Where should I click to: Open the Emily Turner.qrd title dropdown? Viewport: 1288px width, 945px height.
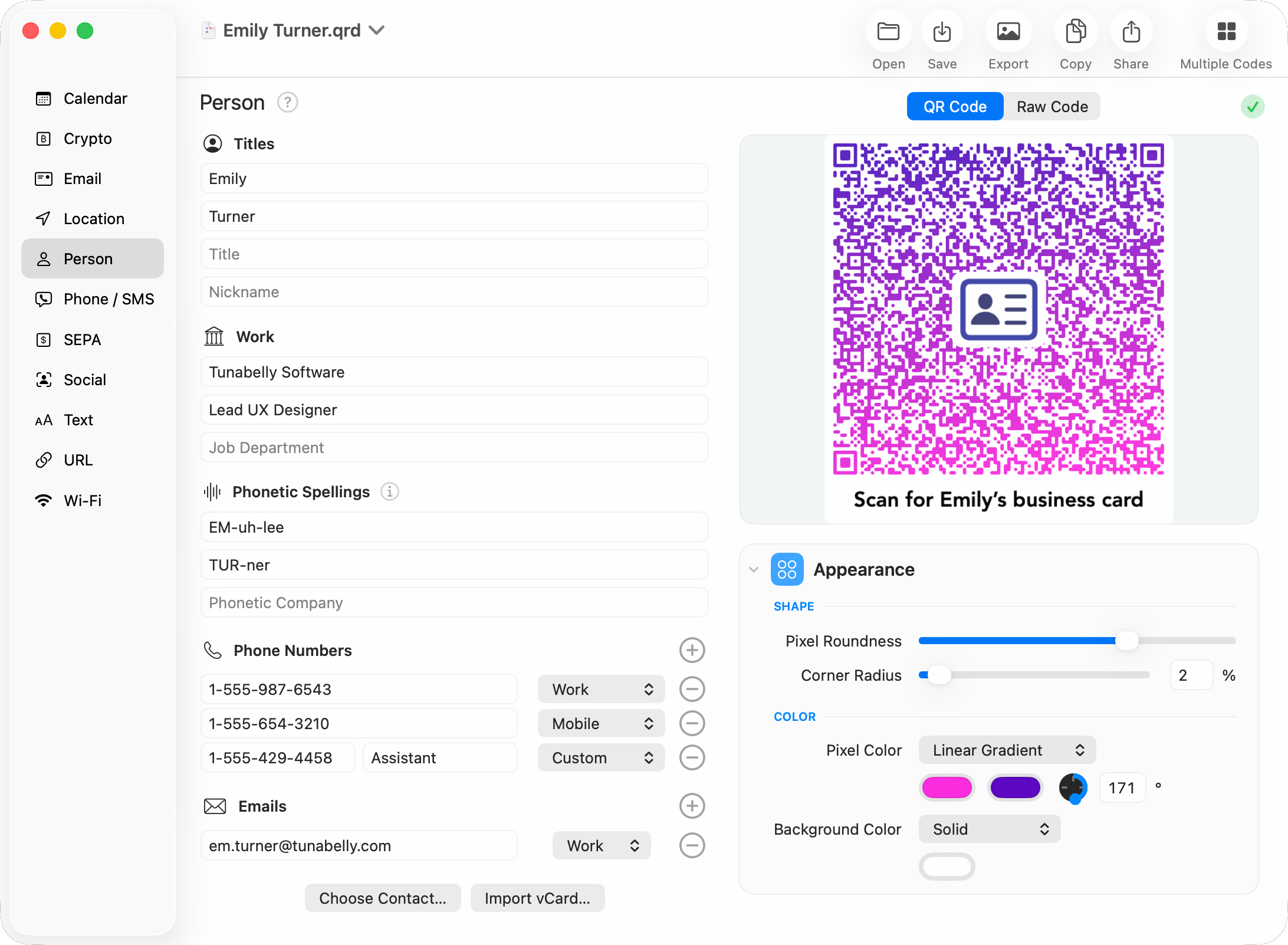376,30
